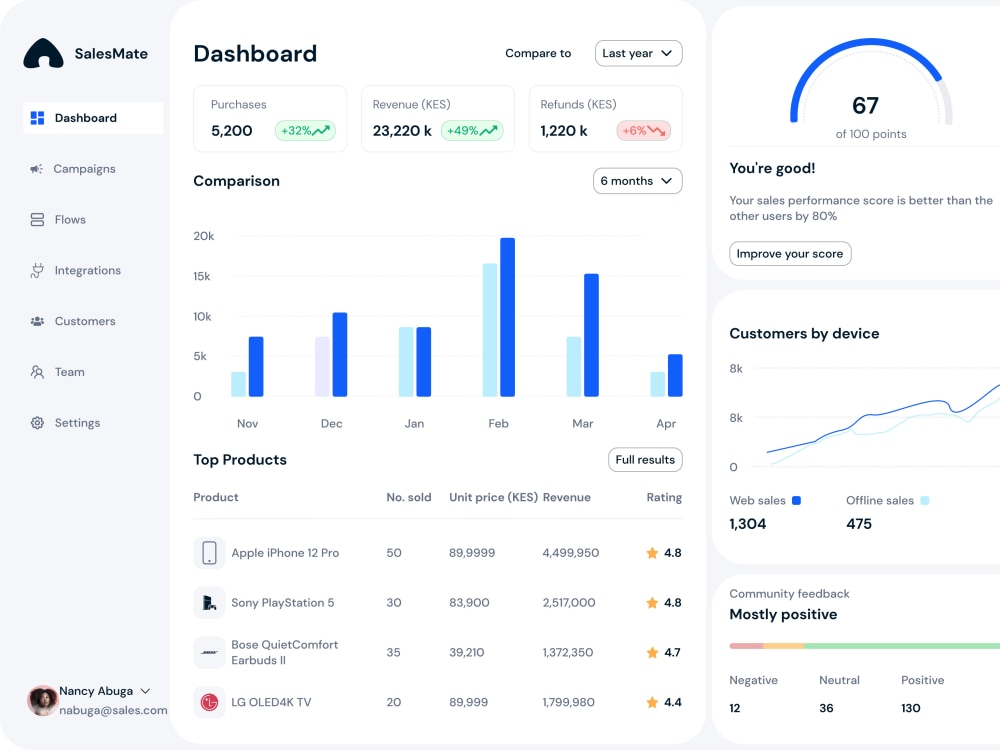Screen dimensions: 1000x750
Task: Click the dark-blue Dec bar in chart
Action: [x=340, y=355]
